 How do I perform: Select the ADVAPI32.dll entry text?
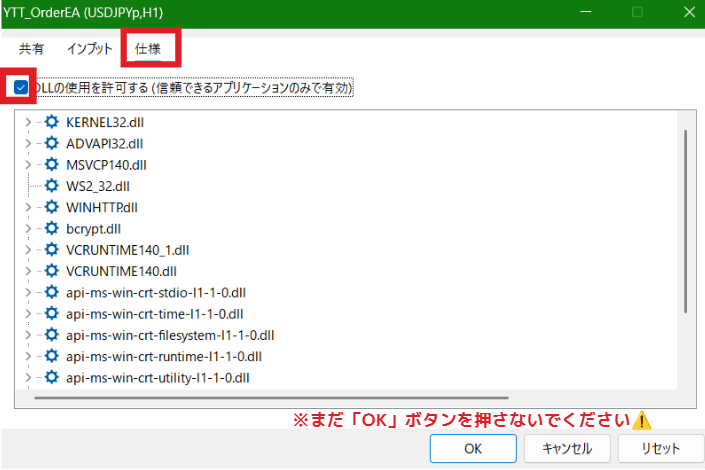click(x=104, y=144)
